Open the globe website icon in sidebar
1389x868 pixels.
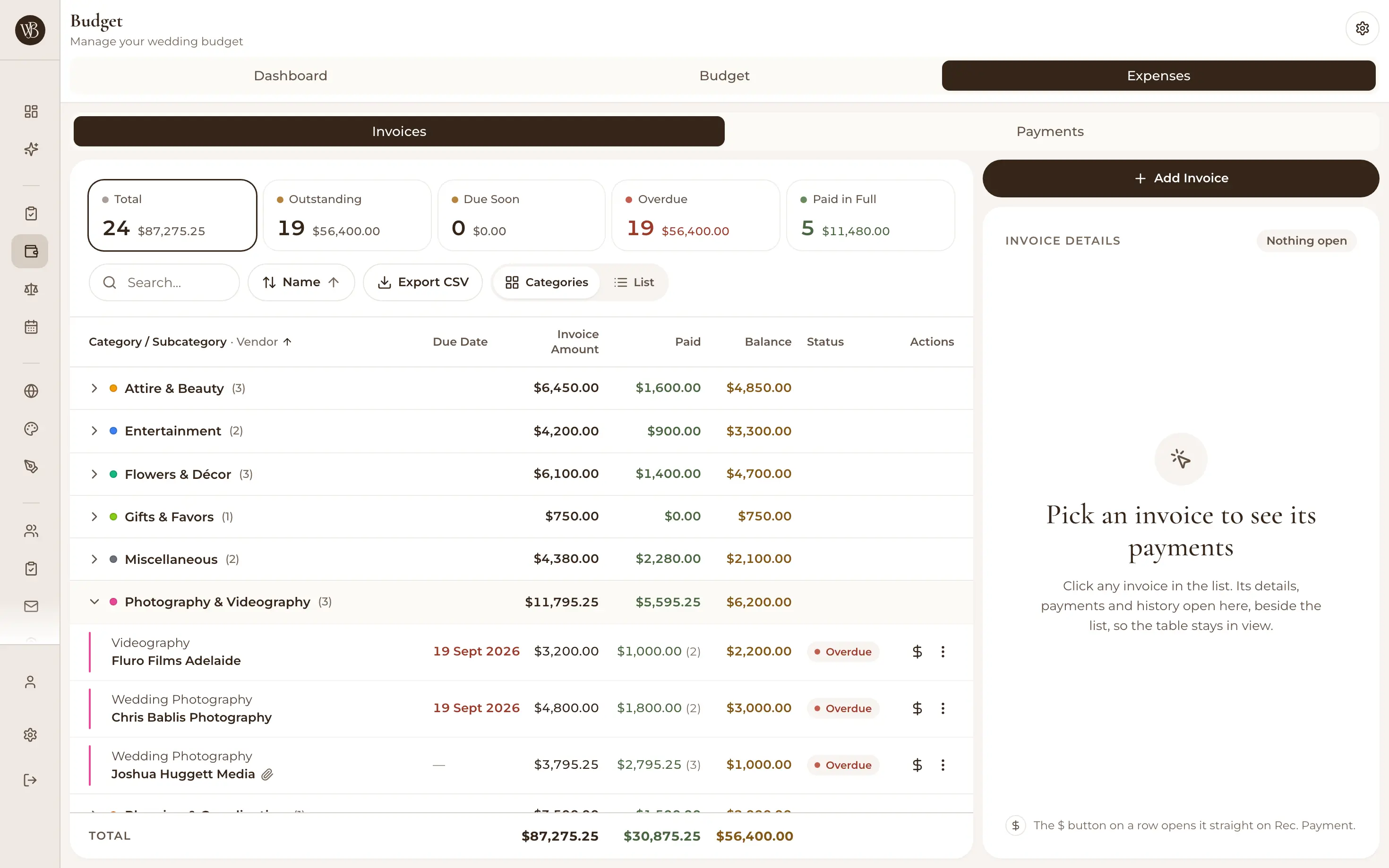[x=31, y=391]
